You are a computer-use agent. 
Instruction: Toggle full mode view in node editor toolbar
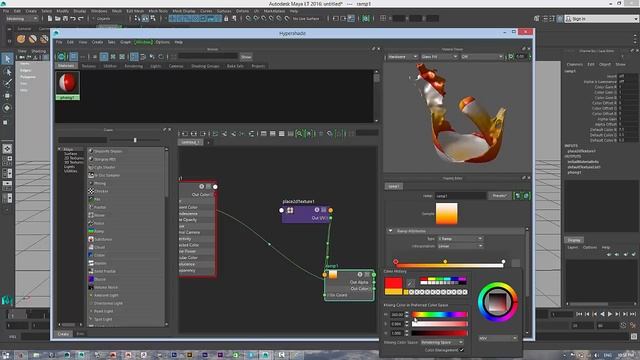pos(281,133)
